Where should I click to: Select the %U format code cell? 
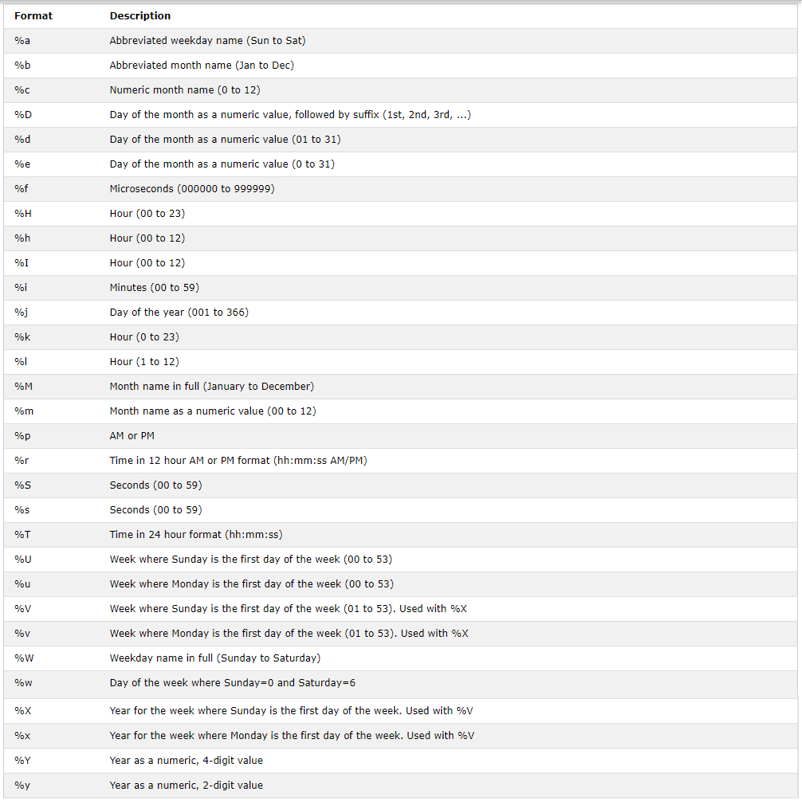click(x=23, y=559)
